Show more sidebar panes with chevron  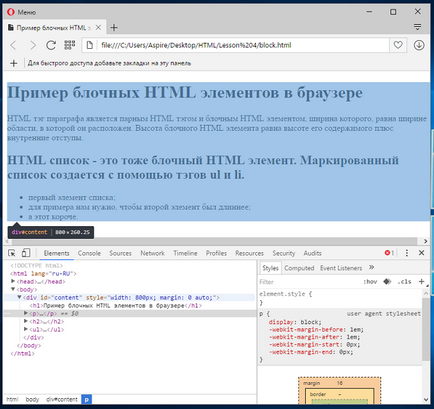372,267
